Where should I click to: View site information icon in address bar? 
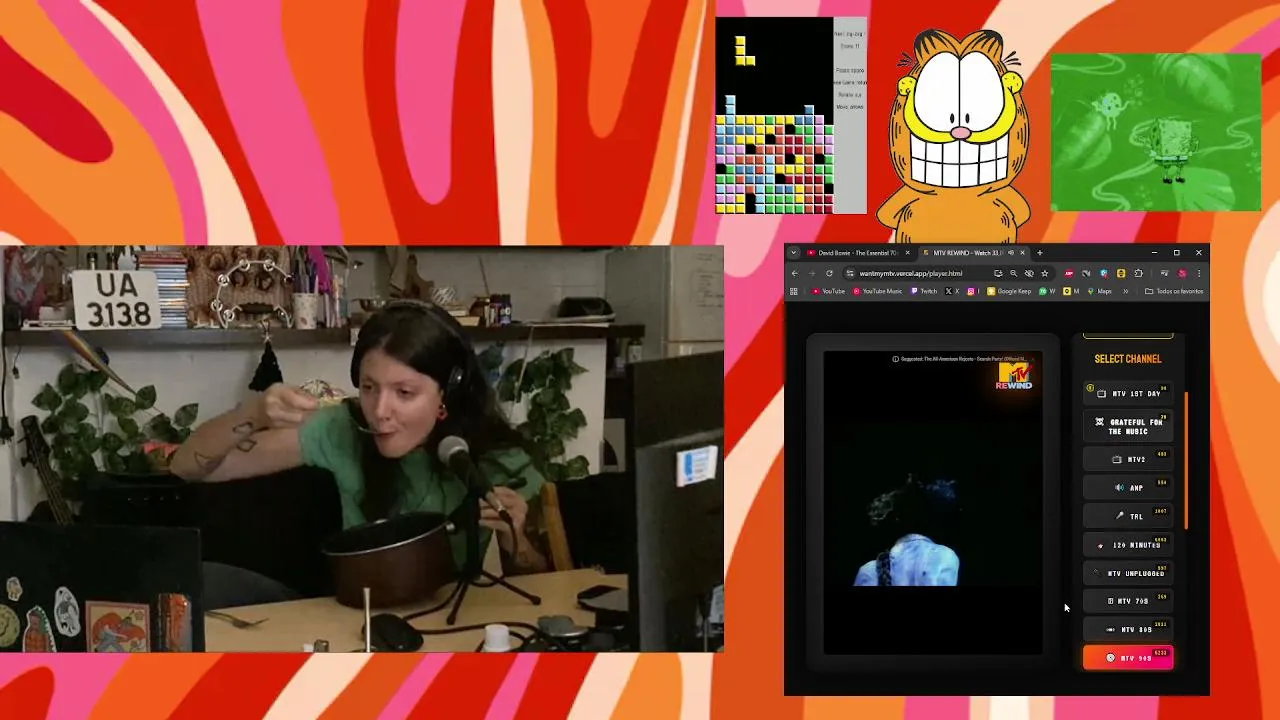point(850,273)
